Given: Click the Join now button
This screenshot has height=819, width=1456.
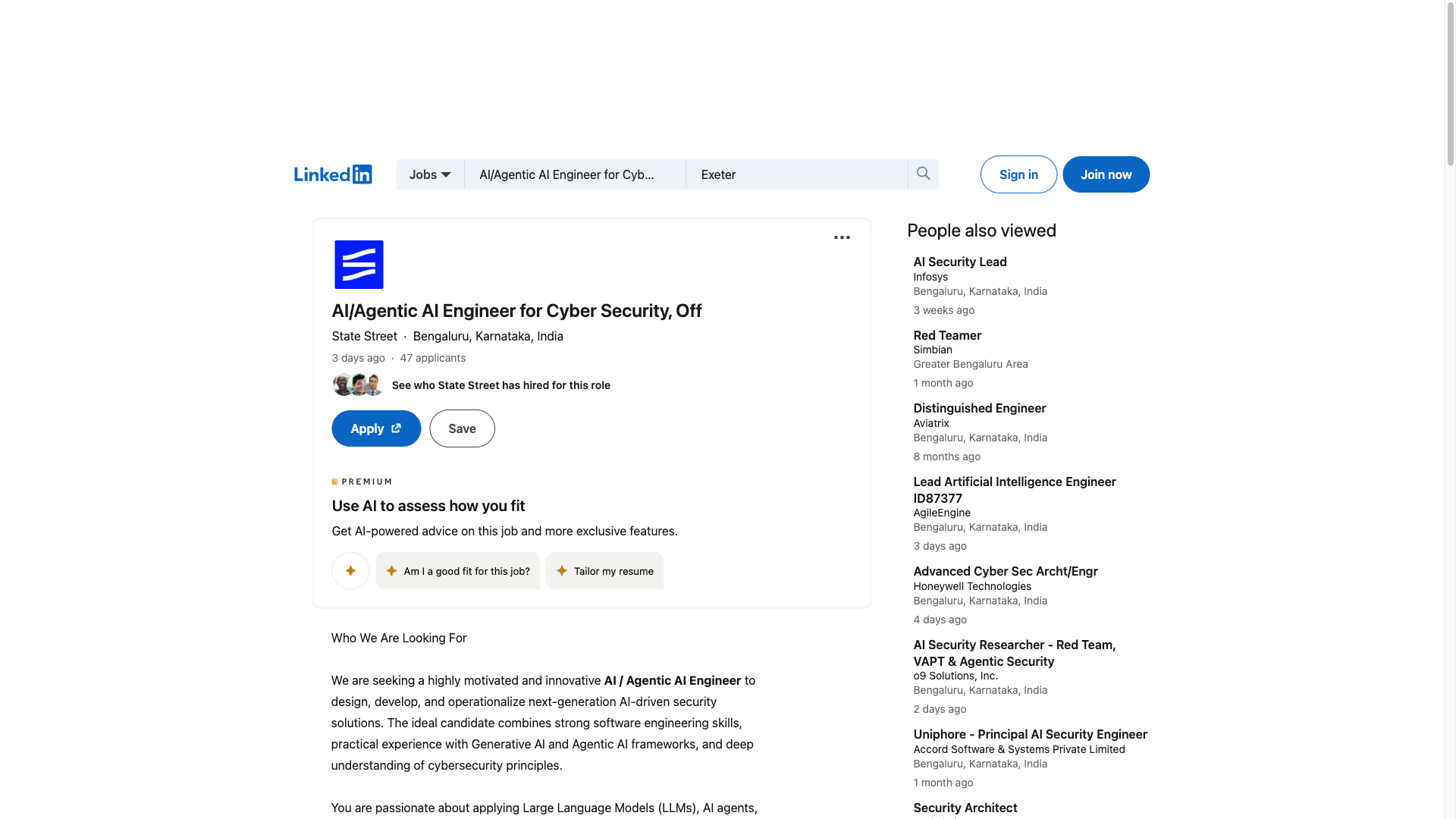Looking at the screenshot, I should point(1106,174).
